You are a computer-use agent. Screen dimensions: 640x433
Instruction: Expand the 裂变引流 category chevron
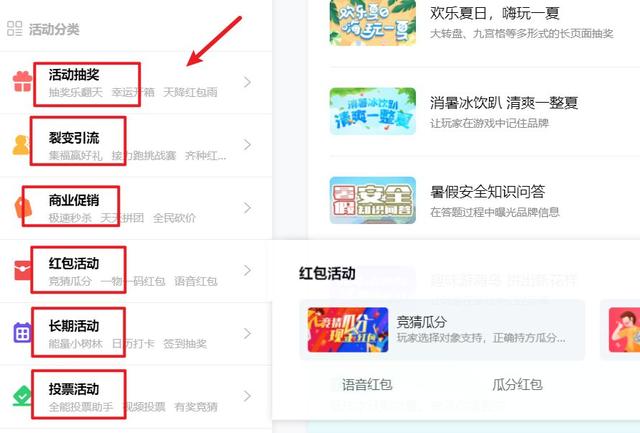click(x=247, y=144)
